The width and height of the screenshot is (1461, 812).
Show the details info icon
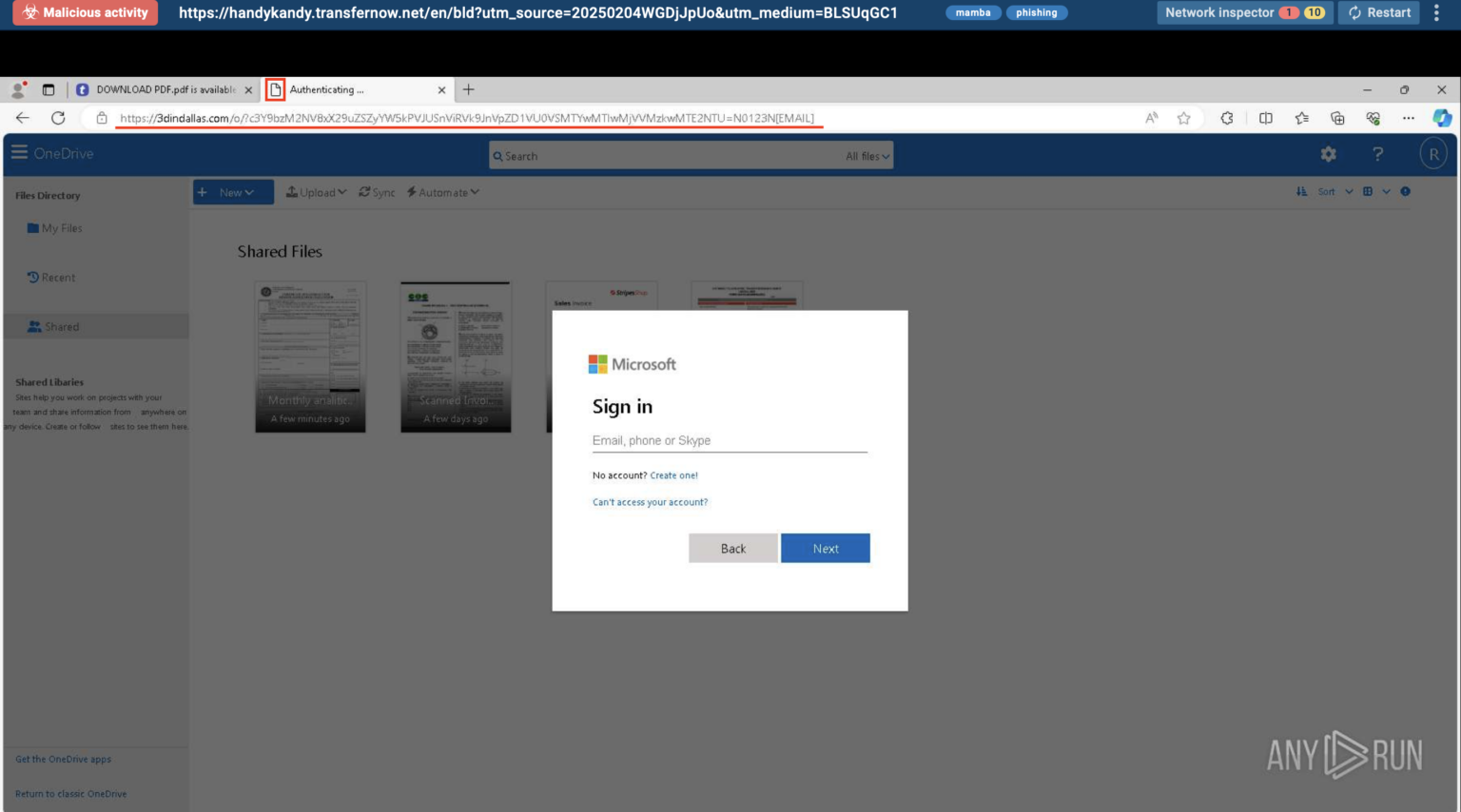(1405, 192)
